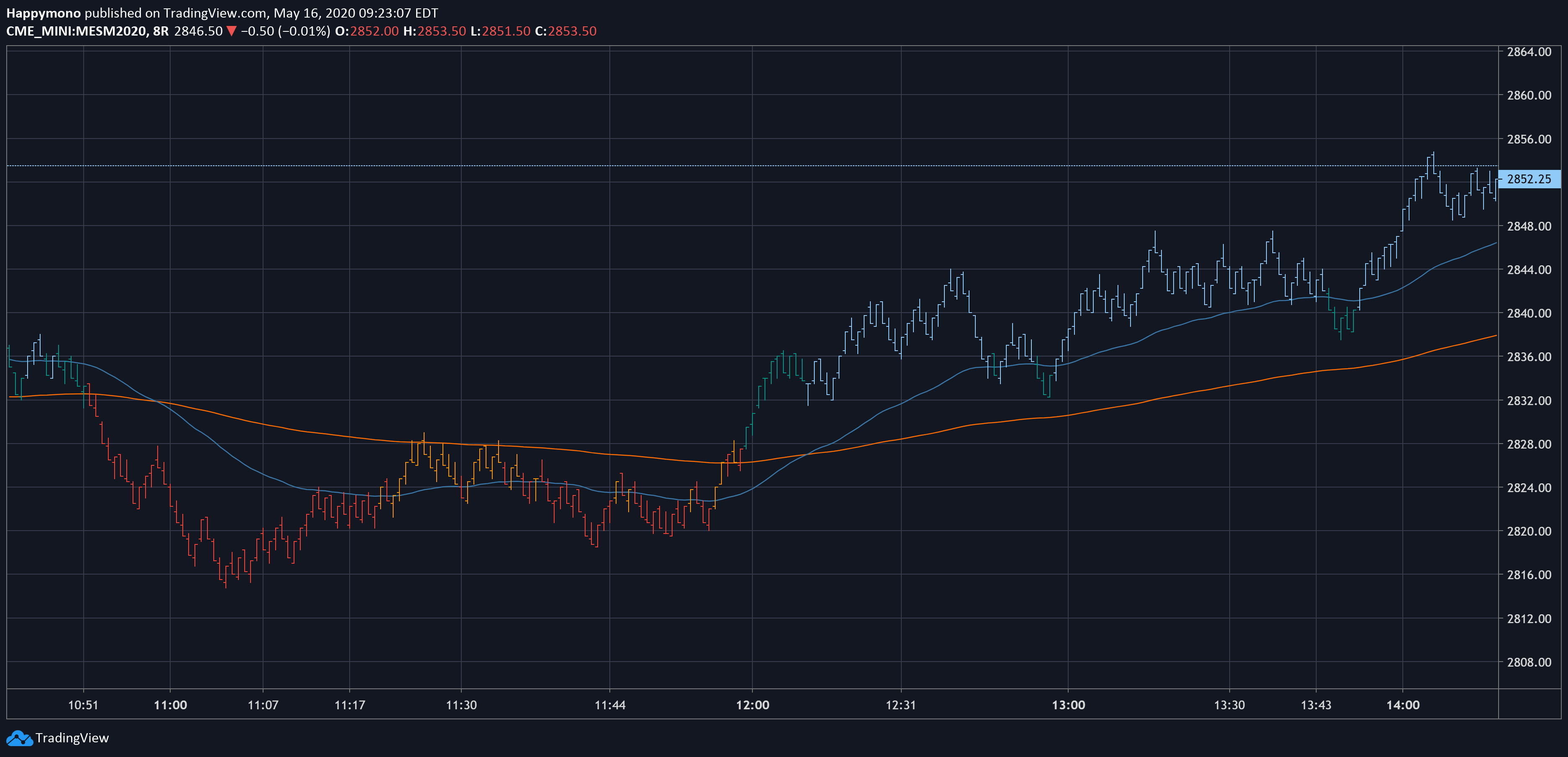Click the close value C:2853.50

(565, 31)
